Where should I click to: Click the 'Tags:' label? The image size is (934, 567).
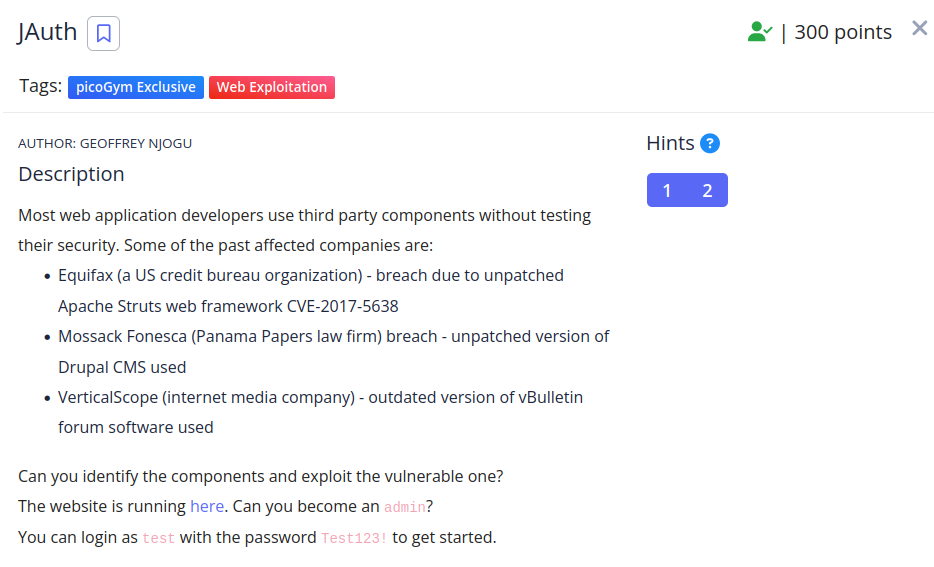[x=40, y=86]
